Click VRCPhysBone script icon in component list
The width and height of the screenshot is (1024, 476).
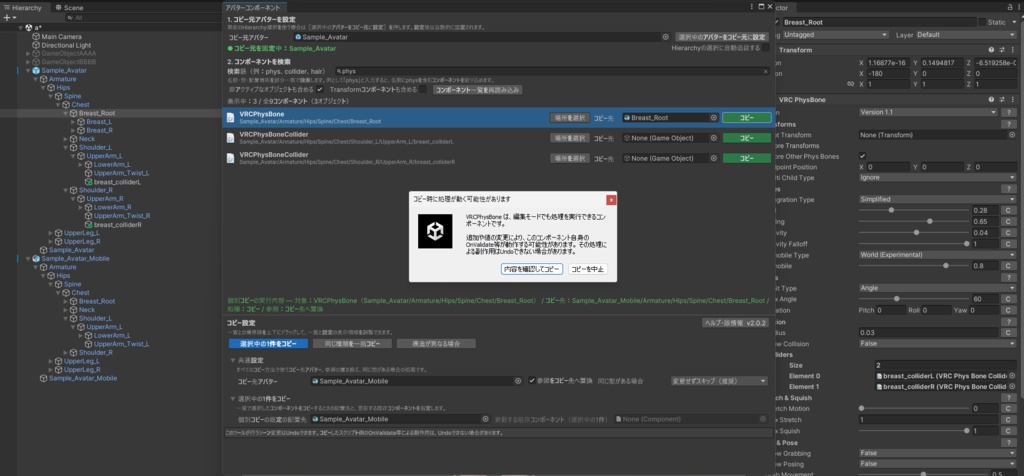[x=231, y=118]
